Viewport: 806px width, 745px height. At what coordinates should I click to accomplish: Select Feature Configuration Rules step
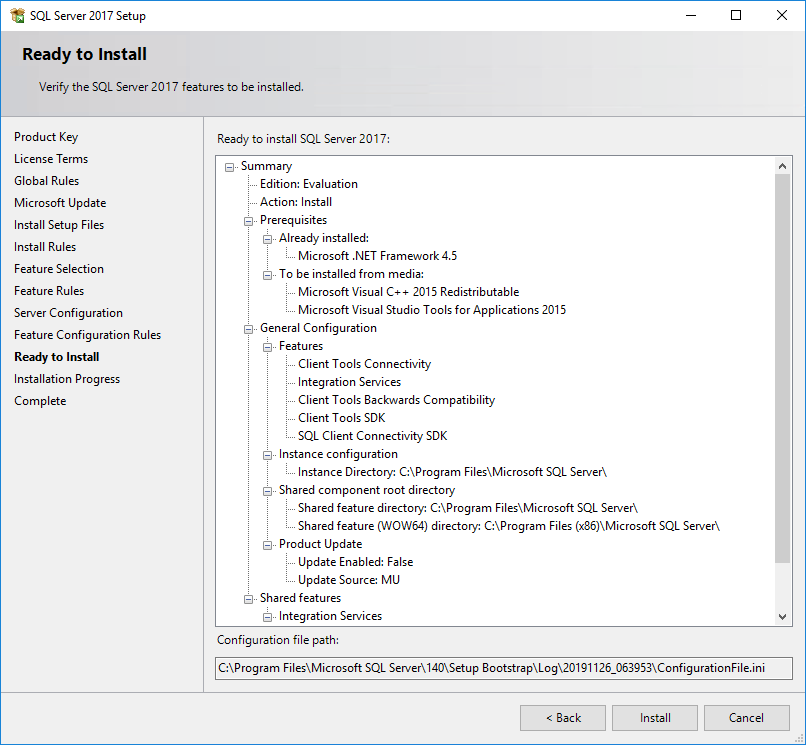click(87, 335)
